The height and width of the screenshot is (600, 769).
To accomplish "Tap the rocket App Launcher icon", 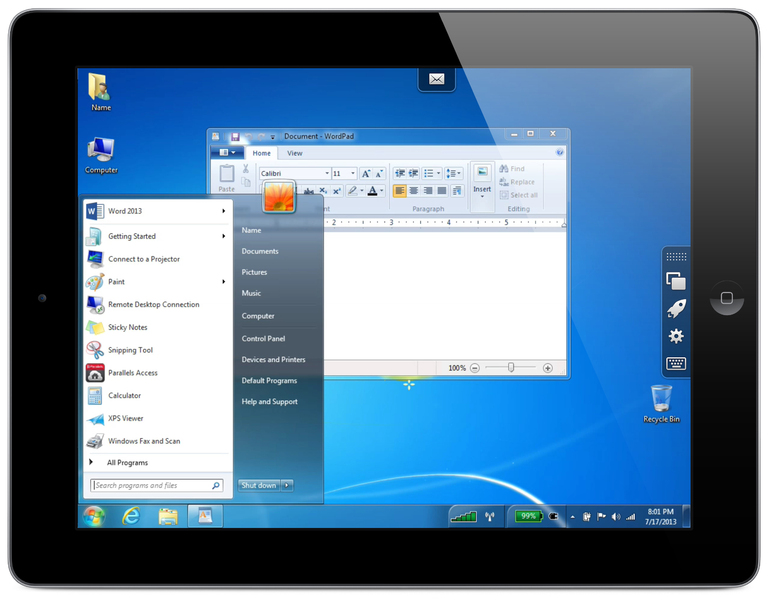I will tap(676, 309).
